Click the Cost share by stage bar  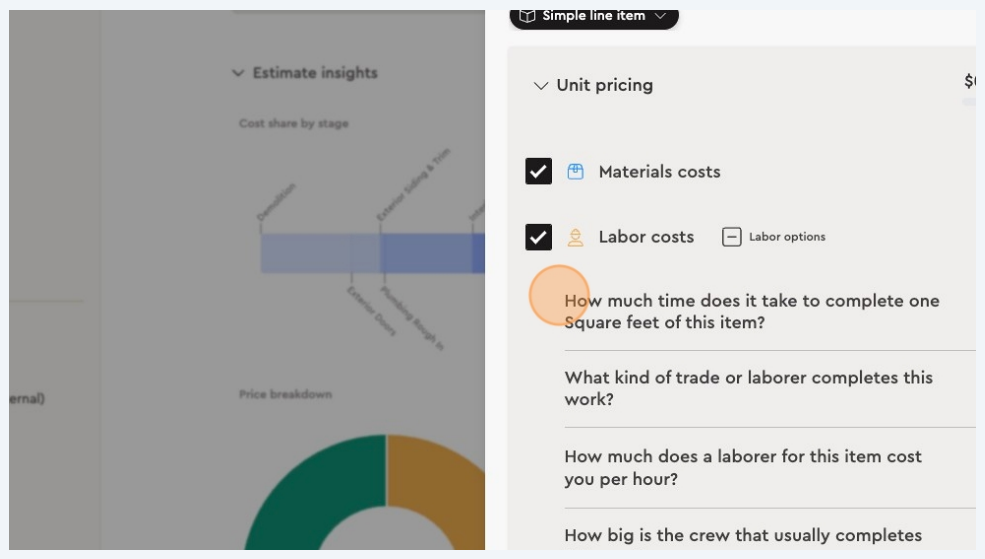pos(370,253)
